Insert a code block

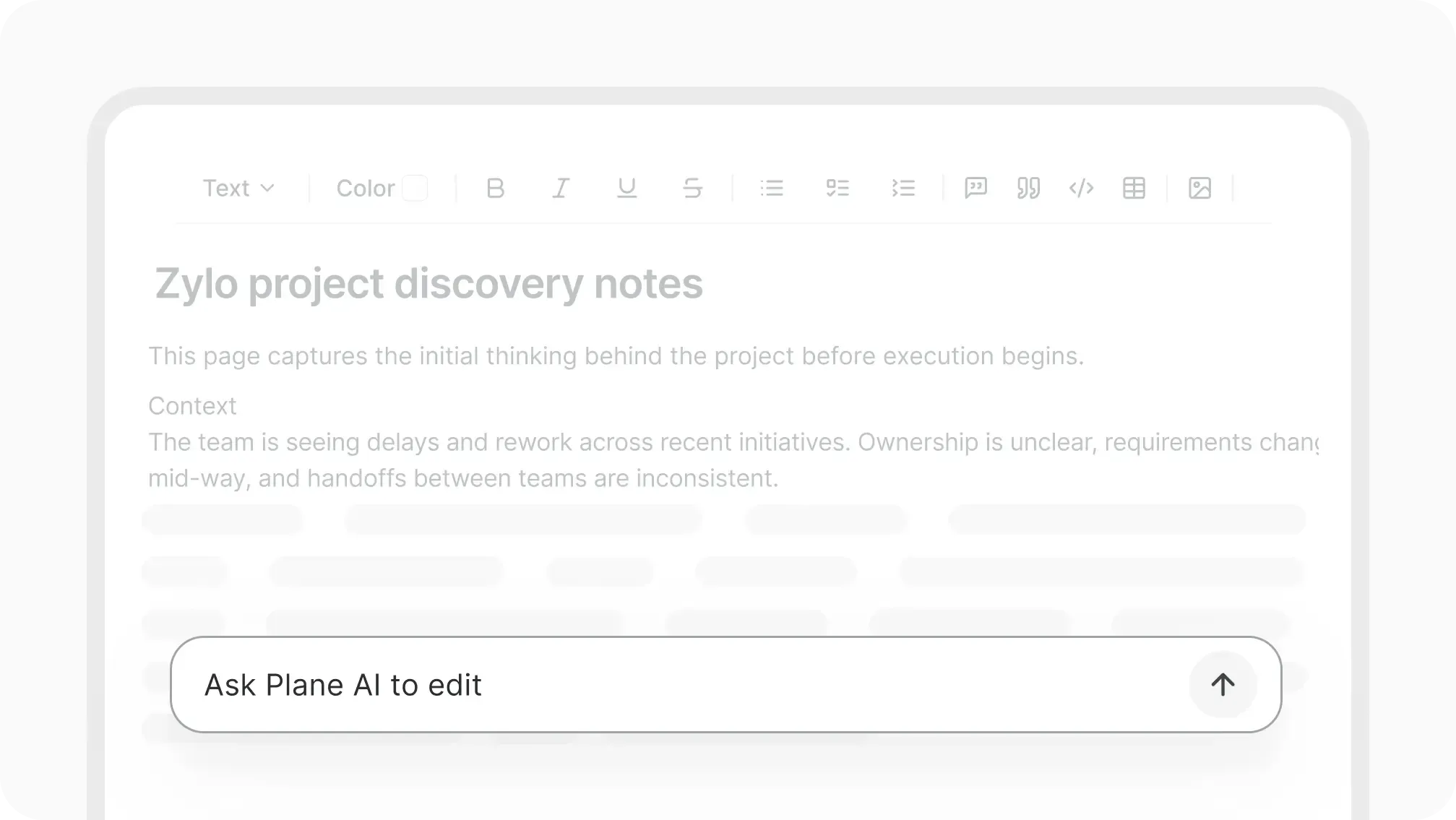click(1082, 189)
